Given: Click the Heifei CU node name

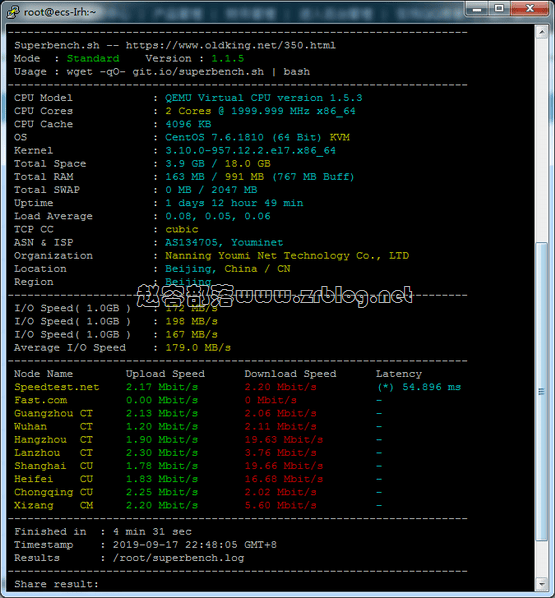Looking at the screenshot, I should point(53,479).
